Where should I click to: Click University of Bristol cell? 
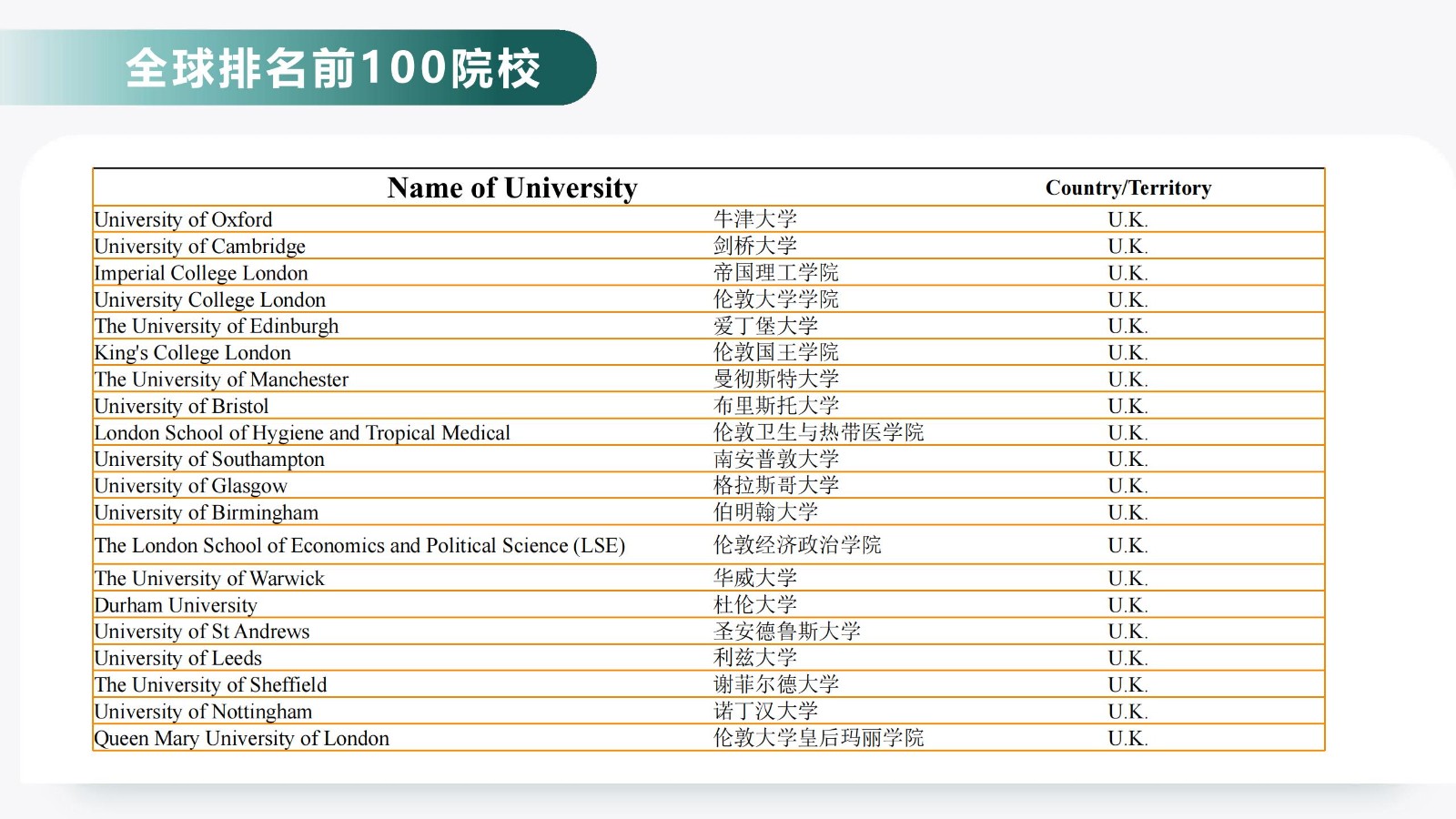pos(181,406)
